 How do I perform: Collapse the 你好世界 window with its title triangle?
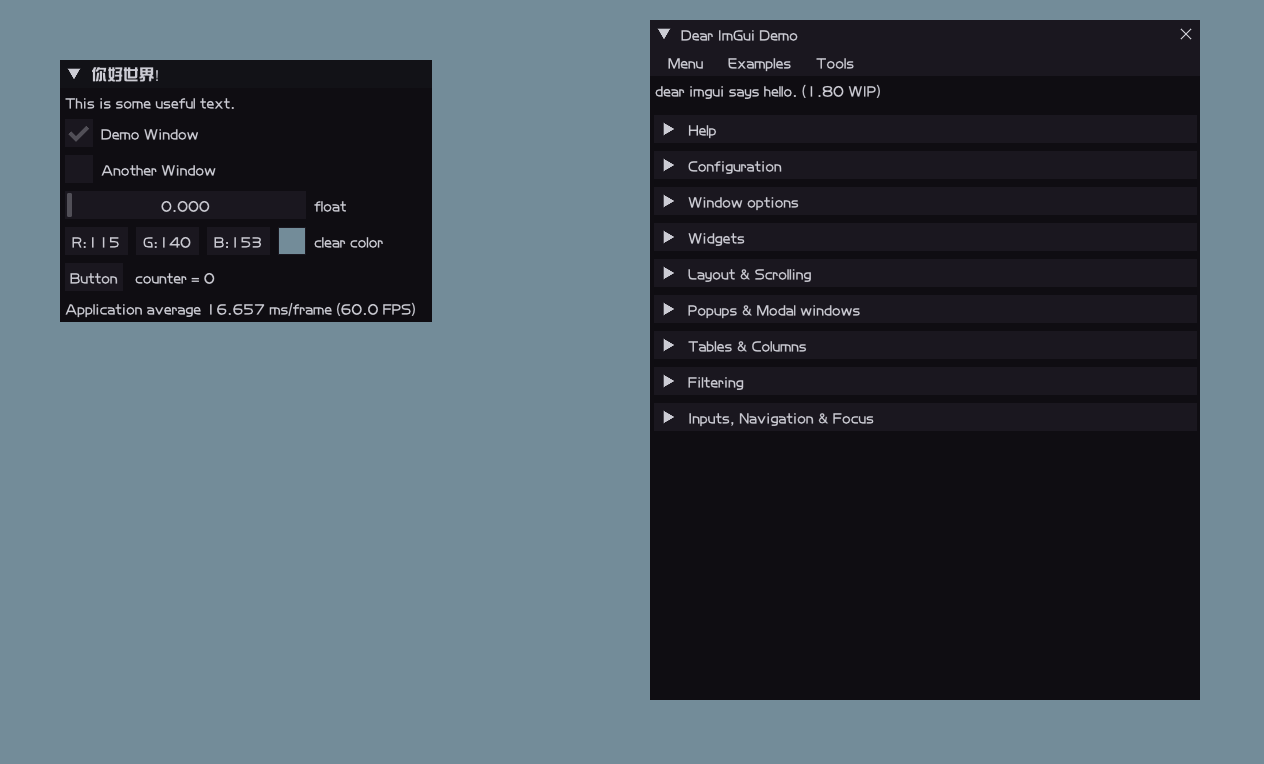click(74, 74)
